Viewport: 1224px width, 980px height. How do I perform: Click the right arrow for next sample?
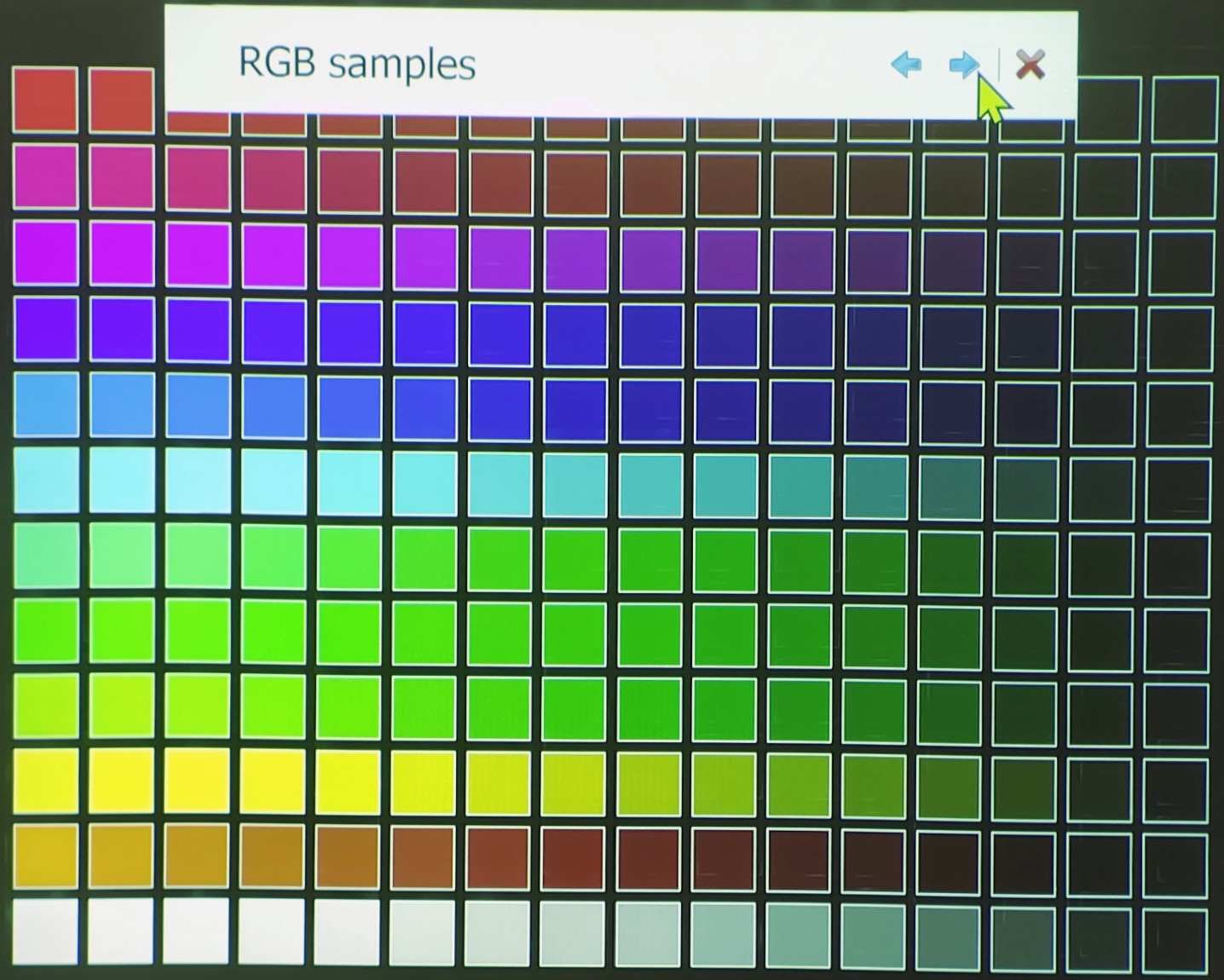[x=963, y=64]
